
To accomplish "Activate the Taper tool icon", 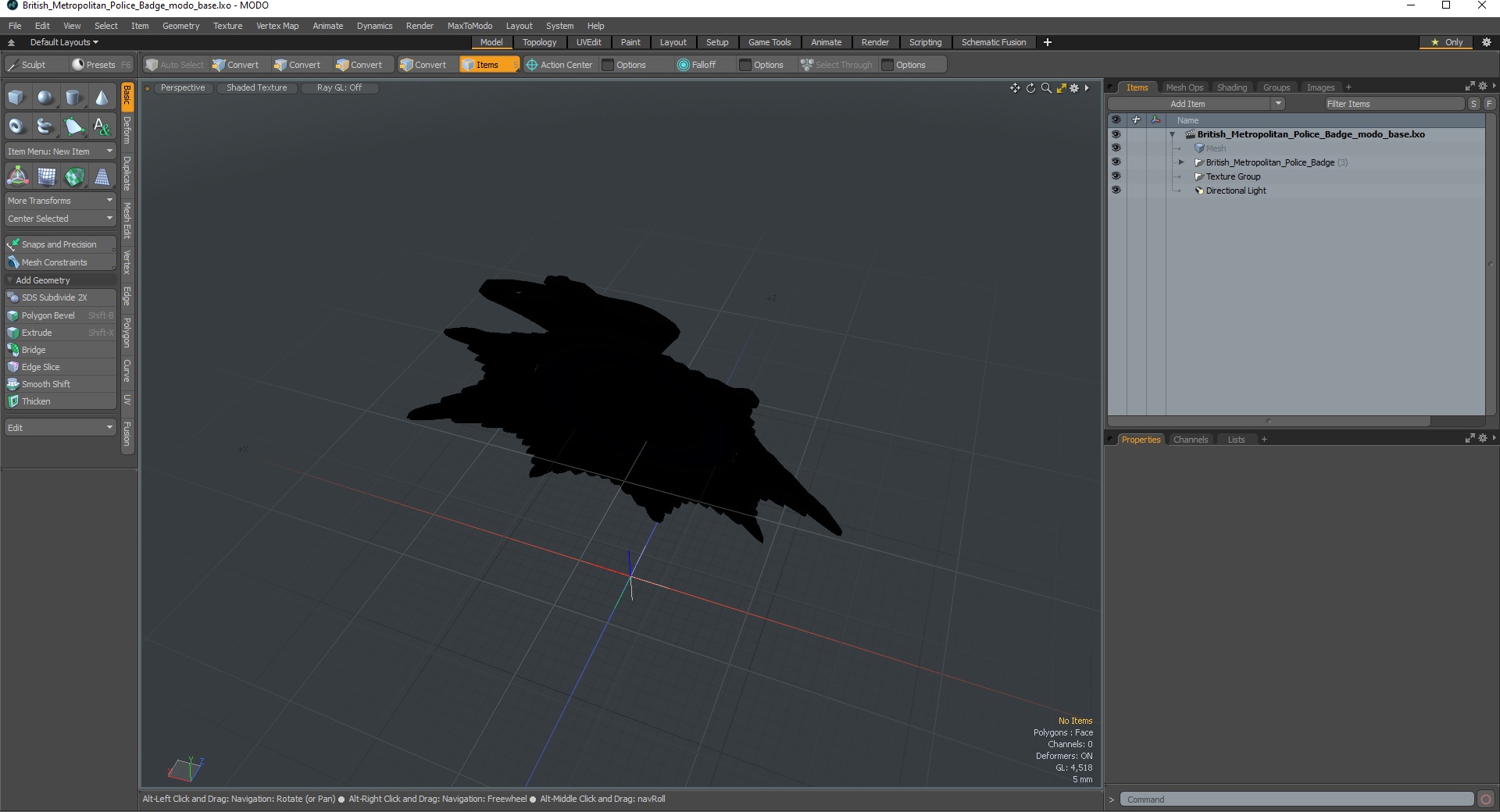I will [102, 176].
